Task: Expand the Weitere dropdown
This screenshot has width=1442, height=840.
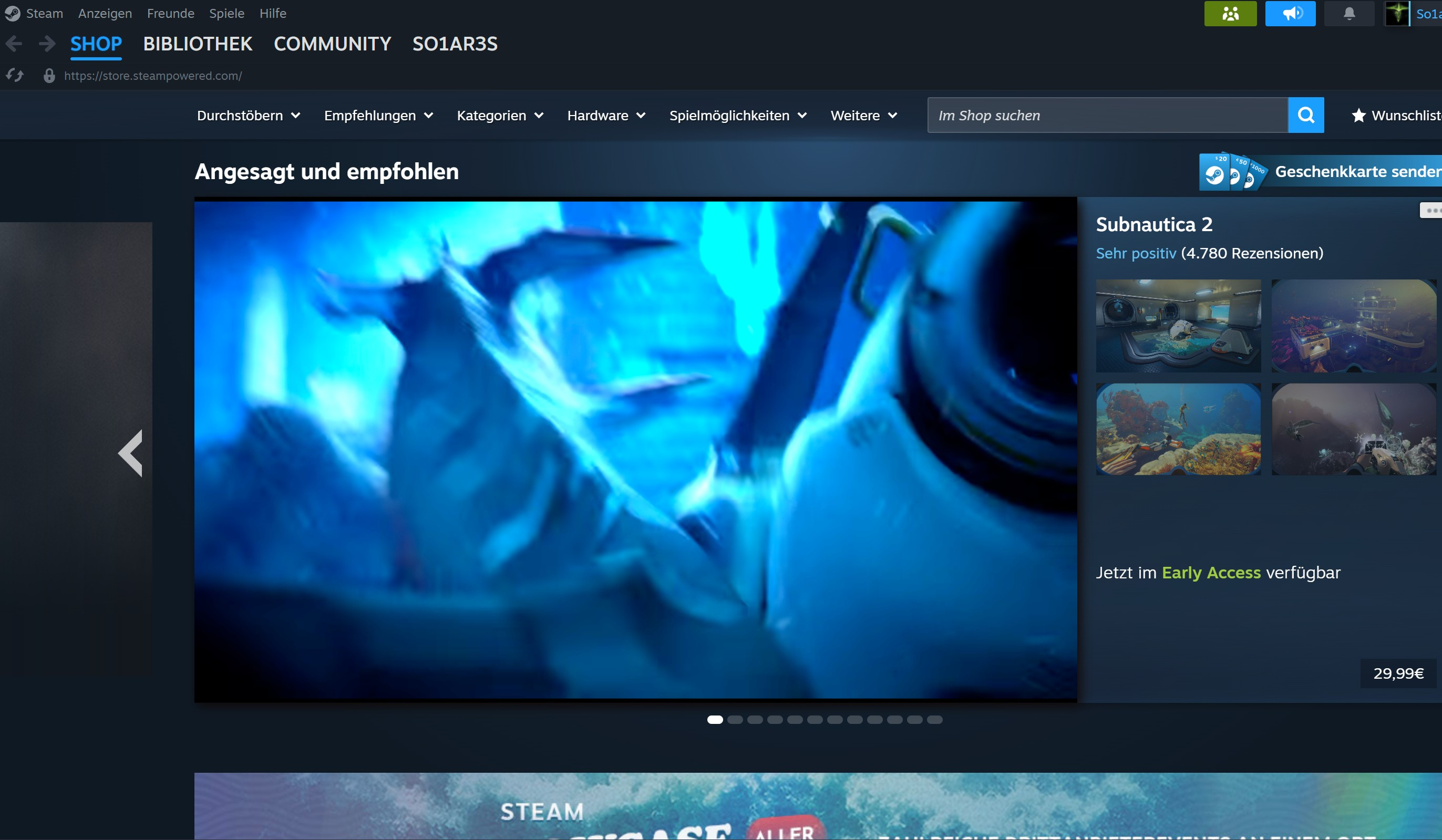Action: (864, 116)
